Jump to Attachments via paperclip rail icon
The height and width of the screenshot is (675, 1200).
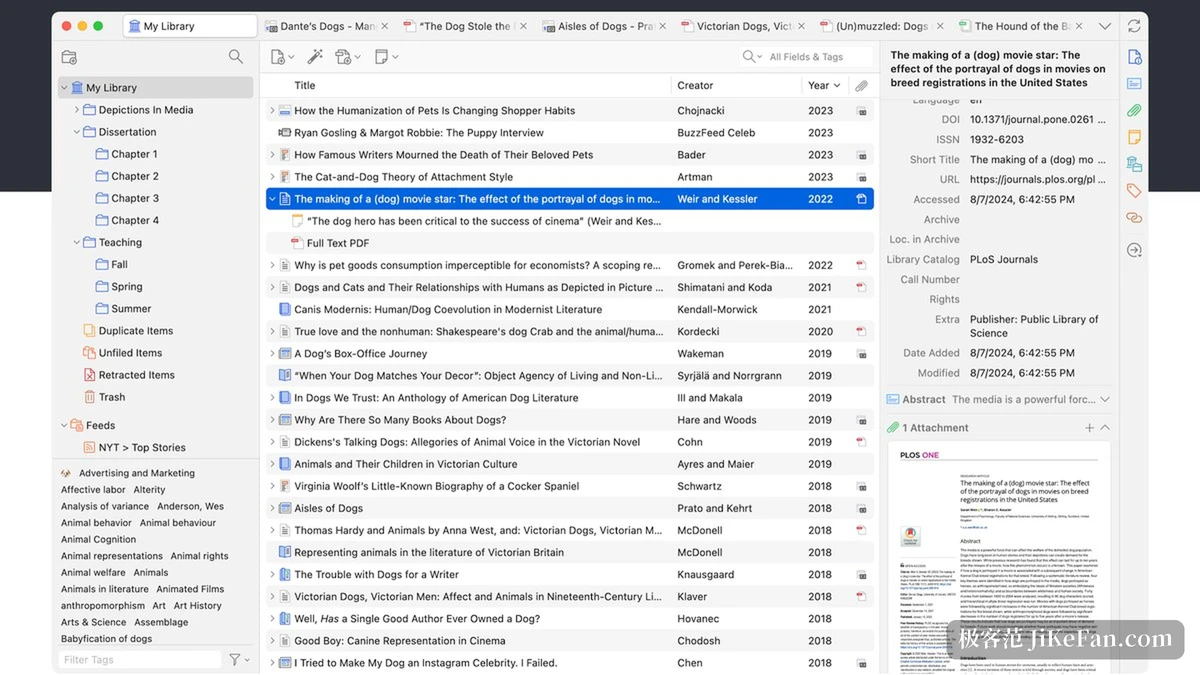pos(1134,111)
